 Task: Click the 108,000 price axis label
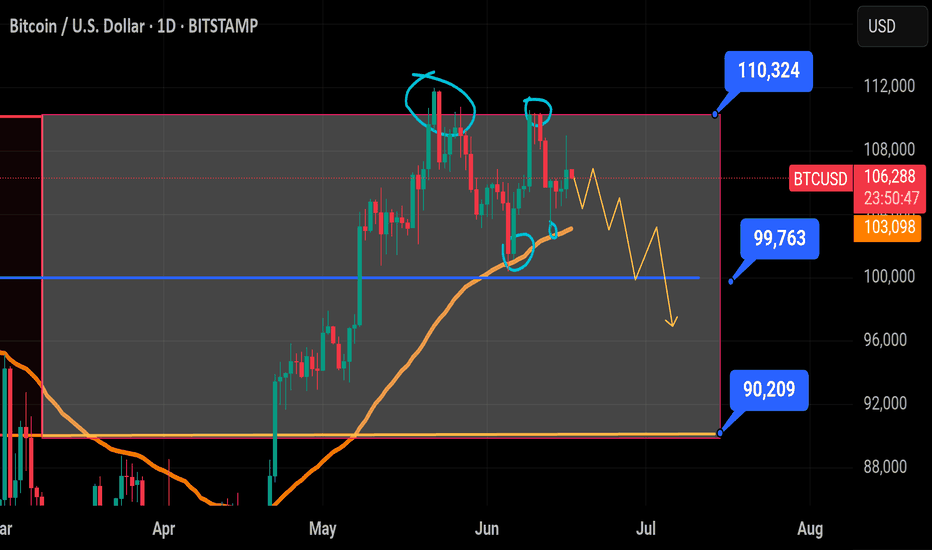coord(889,149)
